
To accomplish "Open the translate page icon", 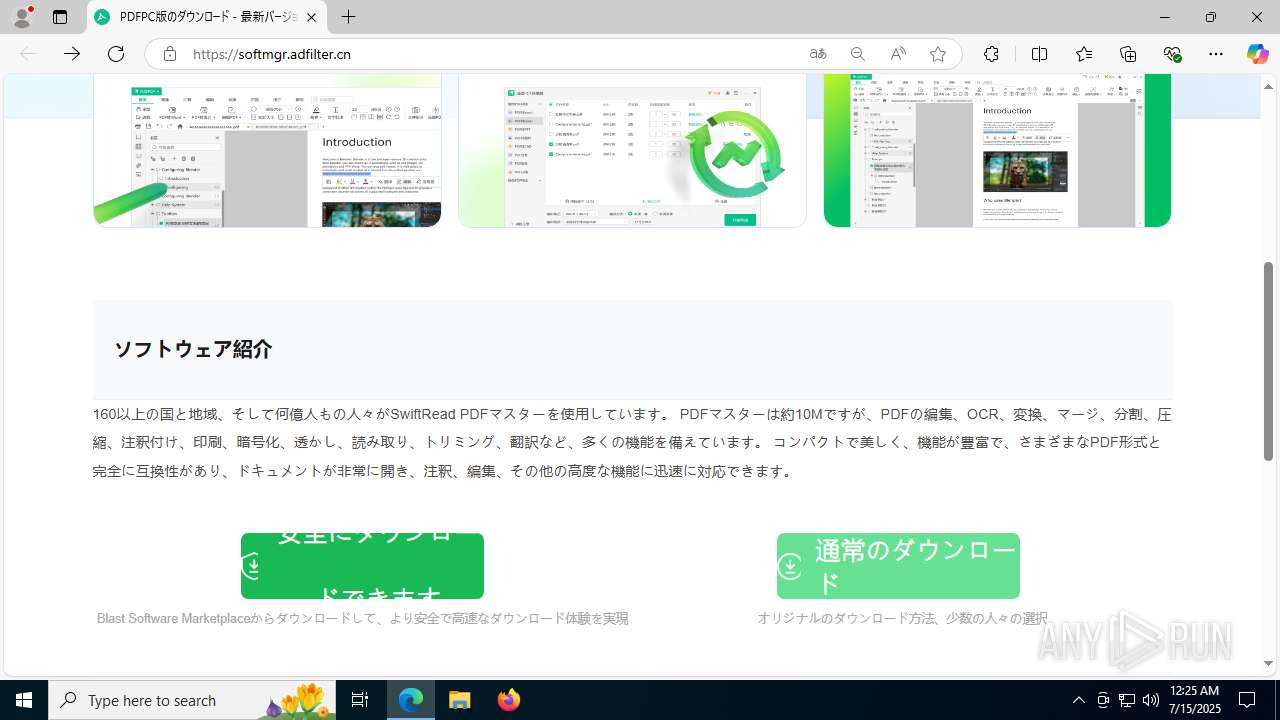I will point(818,54).
